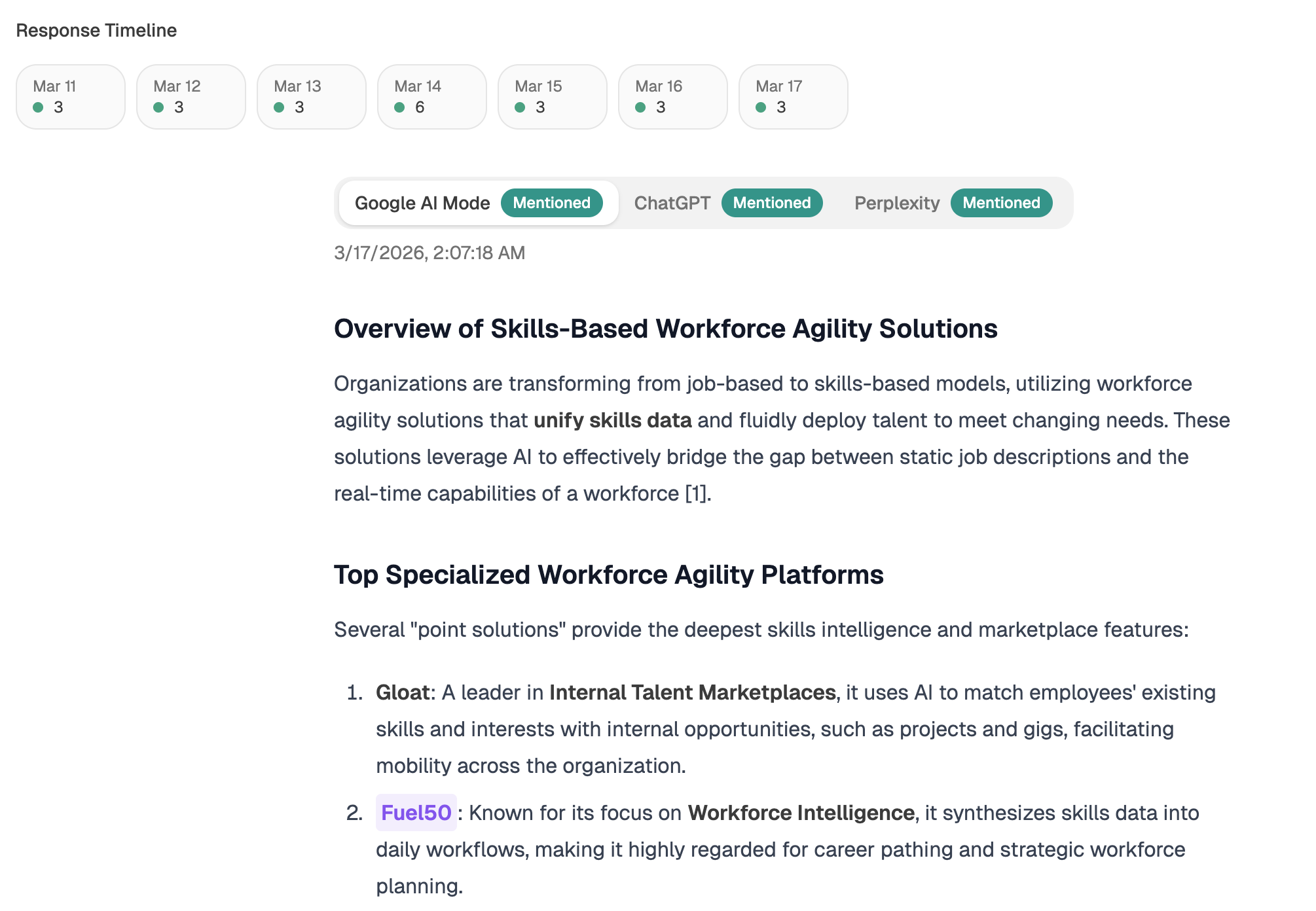Open the Mar 14 card with 6 responses

point(432,97)
